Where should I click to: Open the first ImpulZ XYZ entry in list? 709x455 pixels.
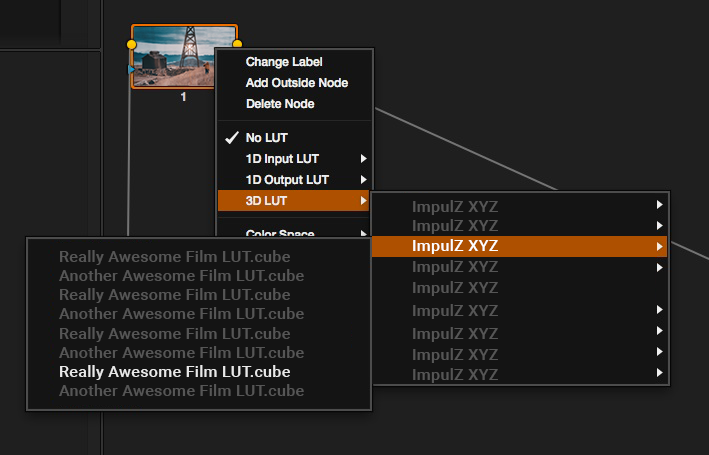tap(454, 206)
